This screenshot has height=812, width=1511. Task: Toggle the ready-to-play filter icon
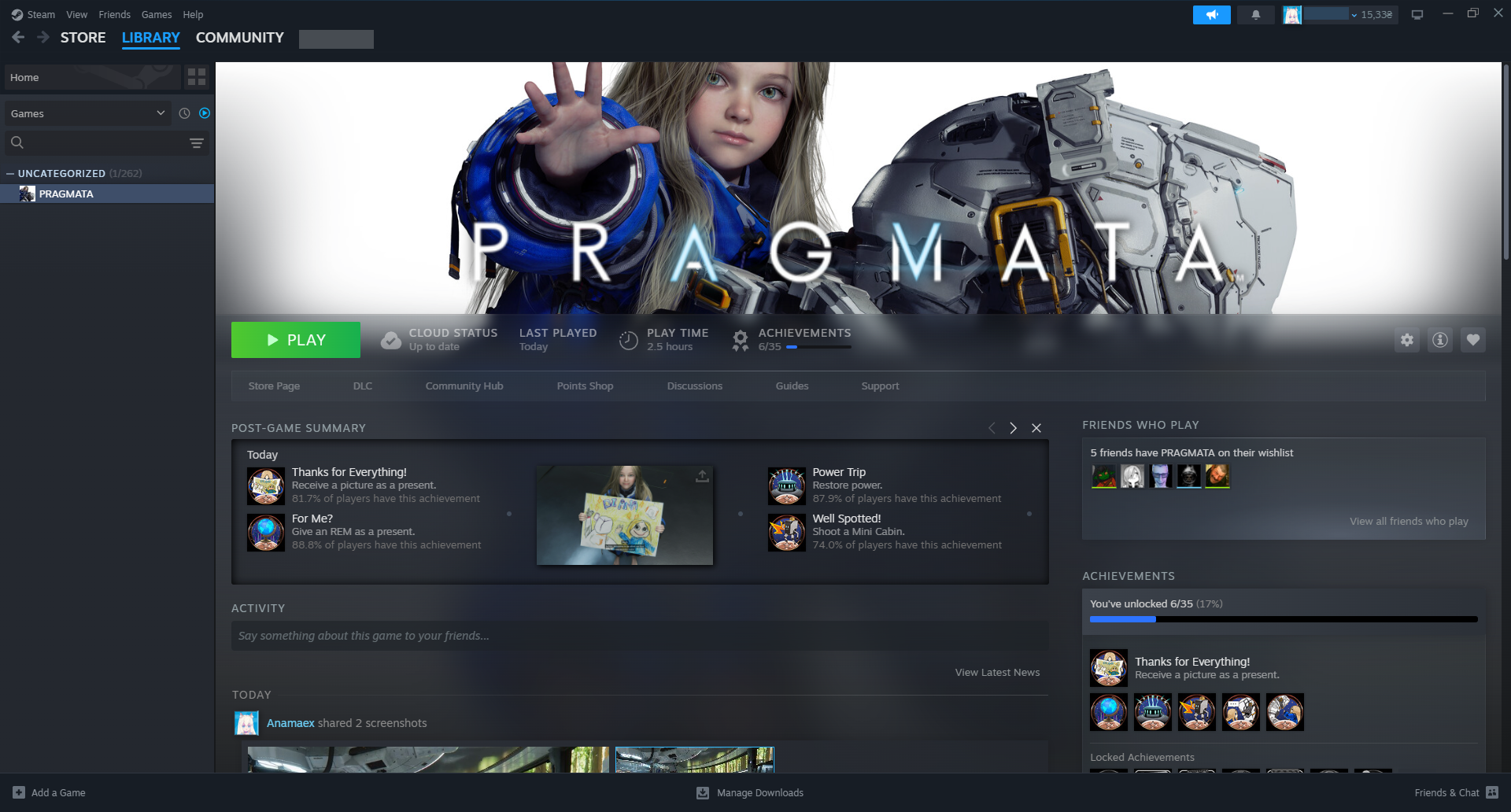click(x=205, y=113)
